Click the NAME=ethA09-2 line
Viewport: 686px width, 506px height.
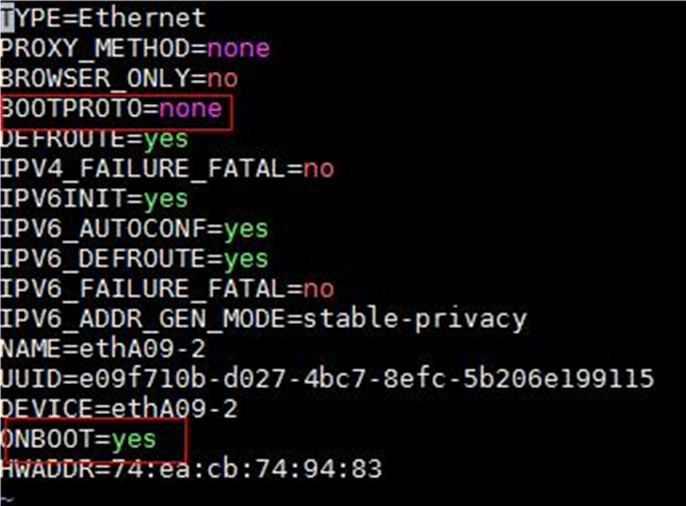(x=103, y=349)
